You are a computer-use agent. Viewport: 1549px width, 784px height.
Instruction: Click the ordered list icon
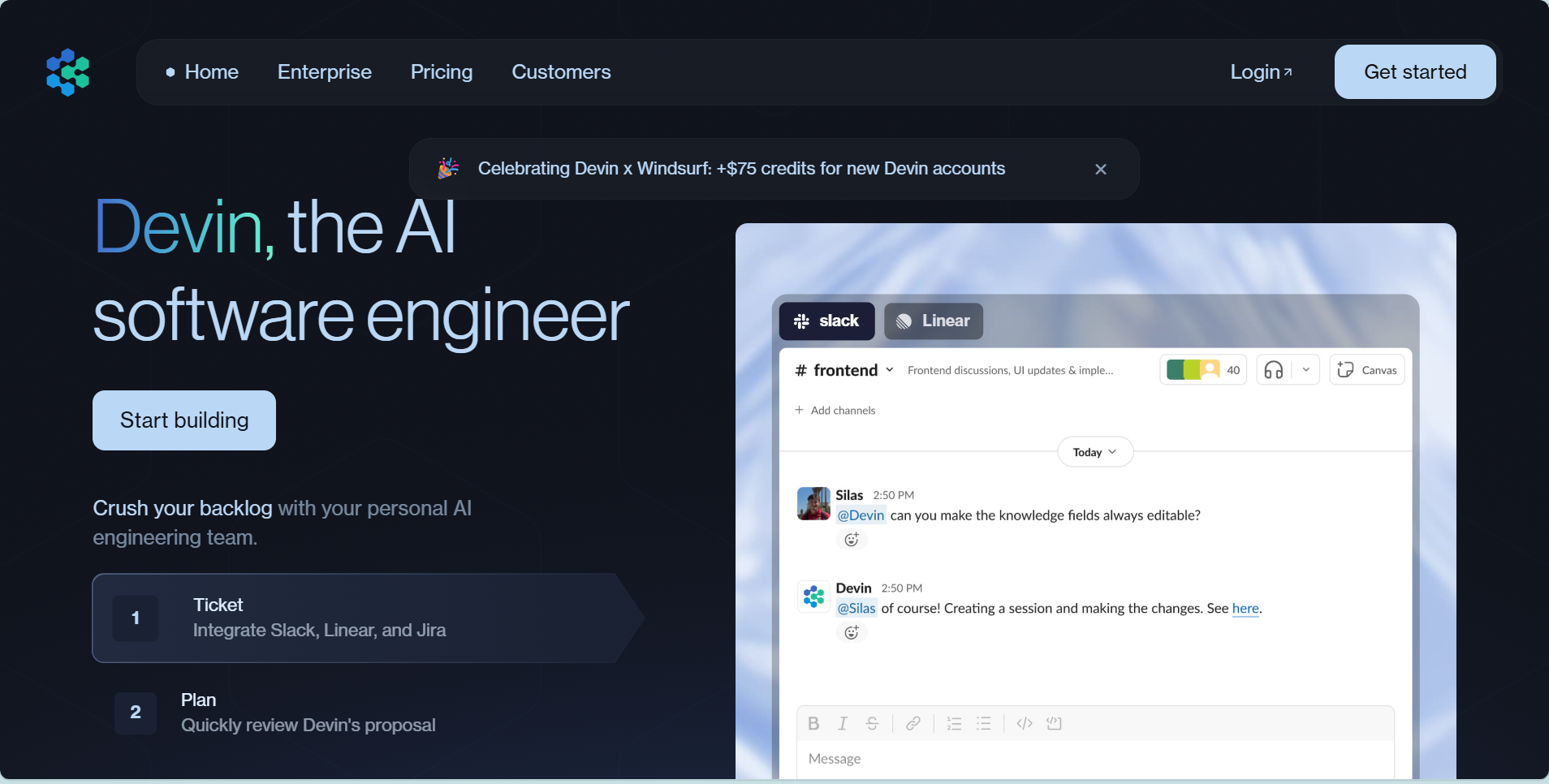click(x=954, y=723)
